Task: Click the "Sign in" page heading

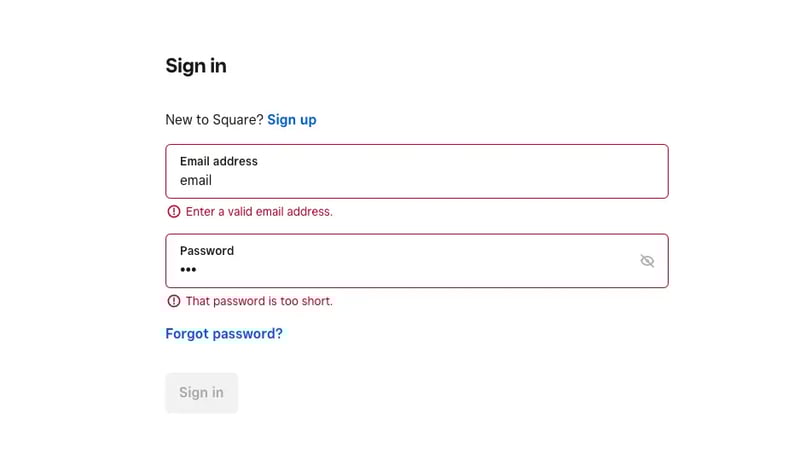Action: coord(196,66)
